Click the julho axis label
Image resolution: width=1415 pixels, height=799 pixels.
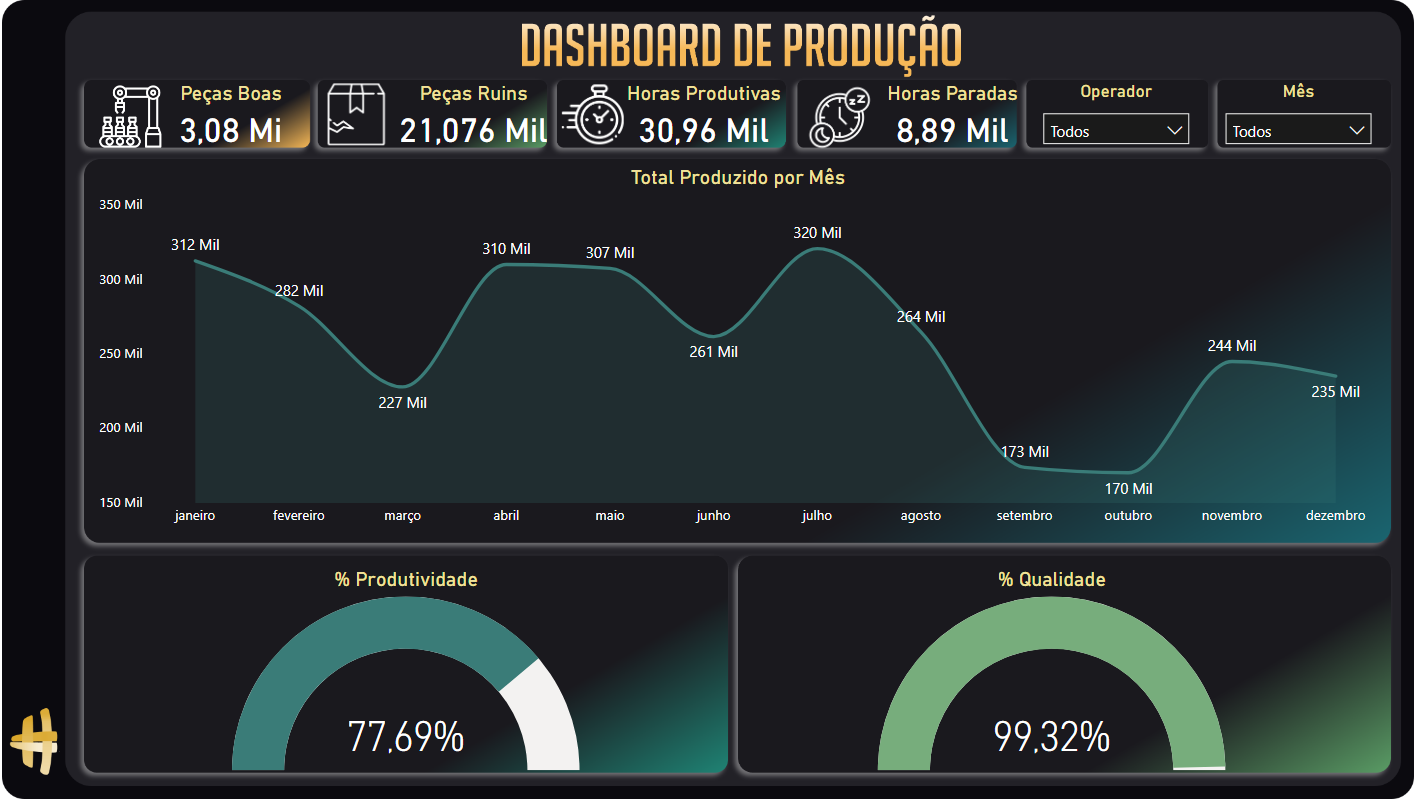click(817, 516)
